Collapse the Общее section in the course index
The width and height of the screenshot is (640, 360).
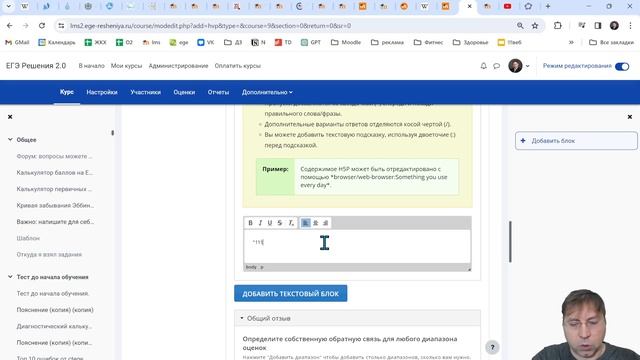10,140
